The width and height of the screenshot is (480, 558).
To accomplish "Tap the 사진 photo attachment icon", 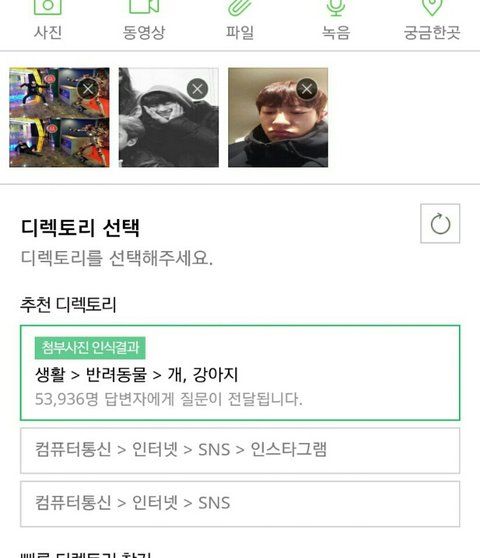I will 48,6.
